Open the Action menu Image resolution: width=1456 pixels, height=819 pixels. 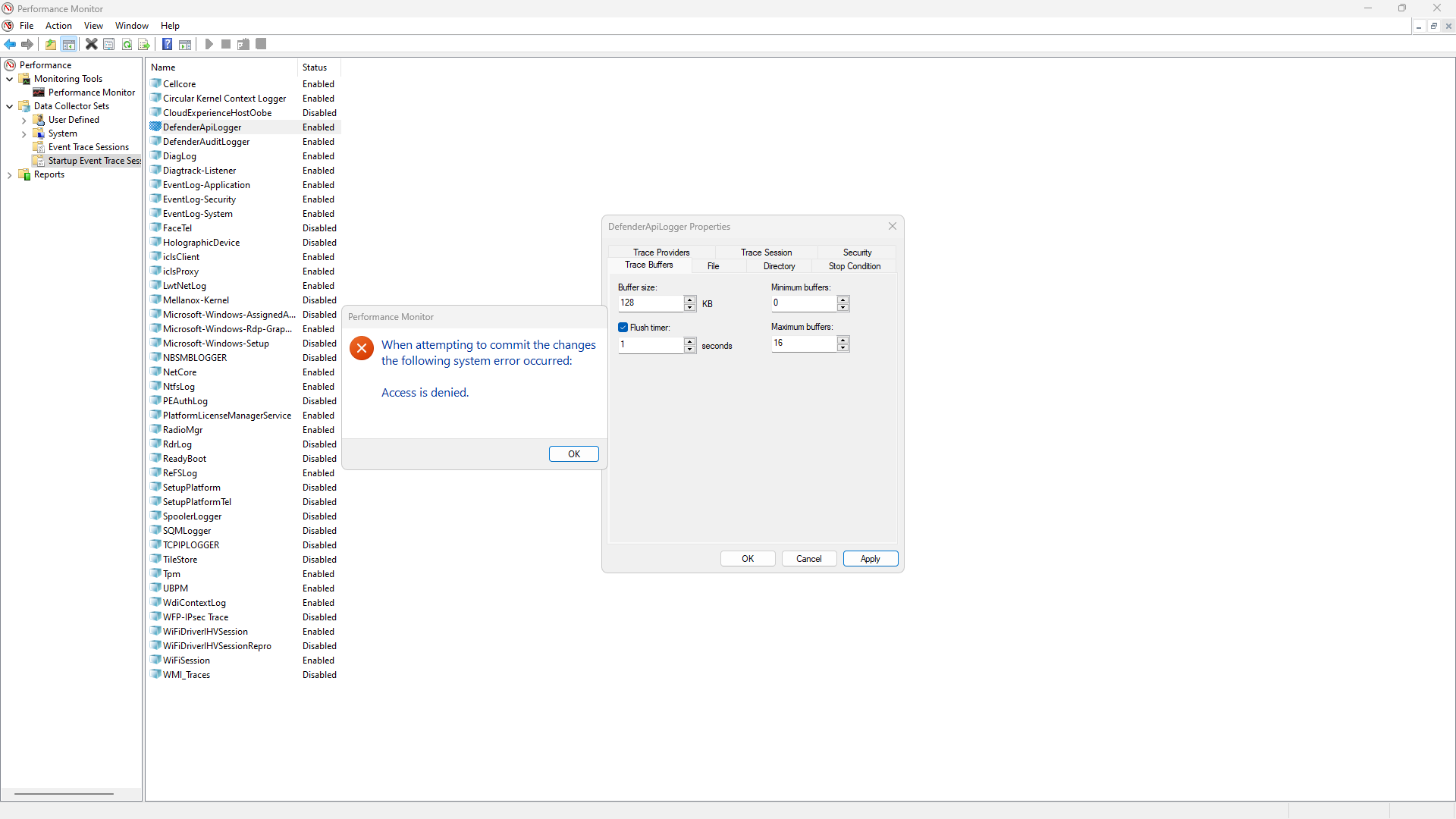(x=58, y=26)
